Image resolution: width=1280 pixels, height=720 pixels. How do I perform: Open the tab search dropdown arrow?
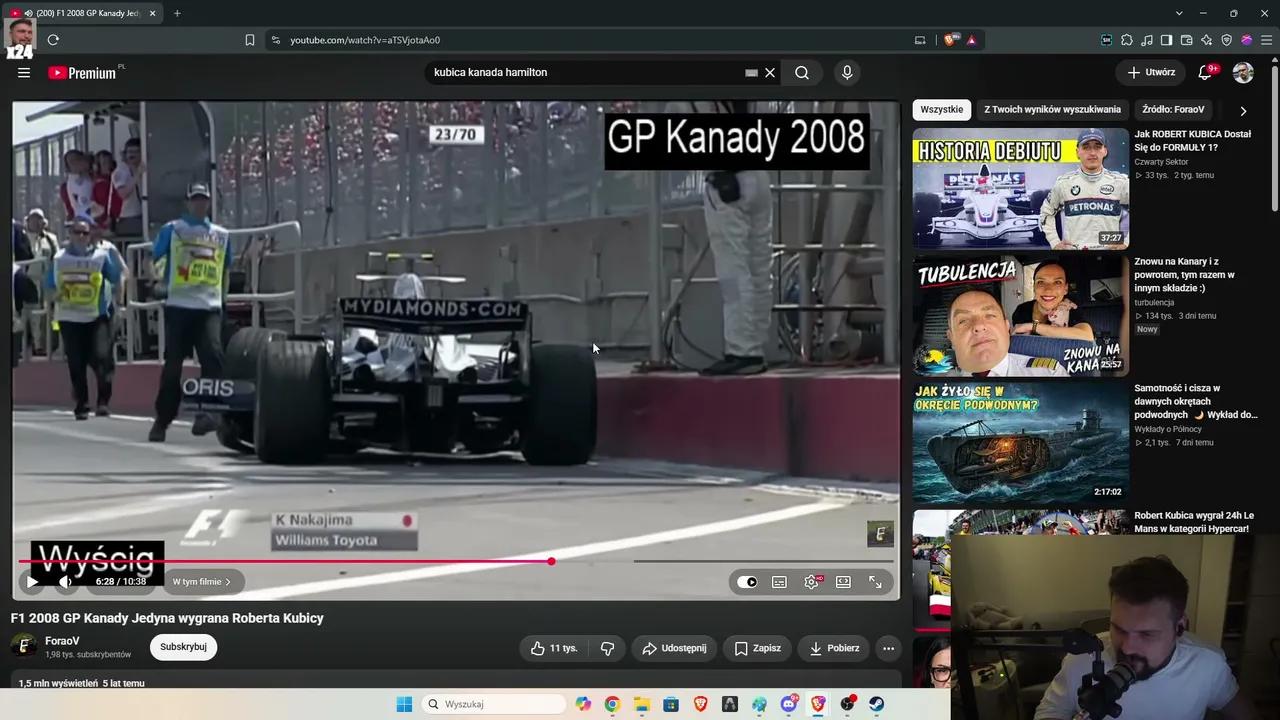tap(1179, 13)
